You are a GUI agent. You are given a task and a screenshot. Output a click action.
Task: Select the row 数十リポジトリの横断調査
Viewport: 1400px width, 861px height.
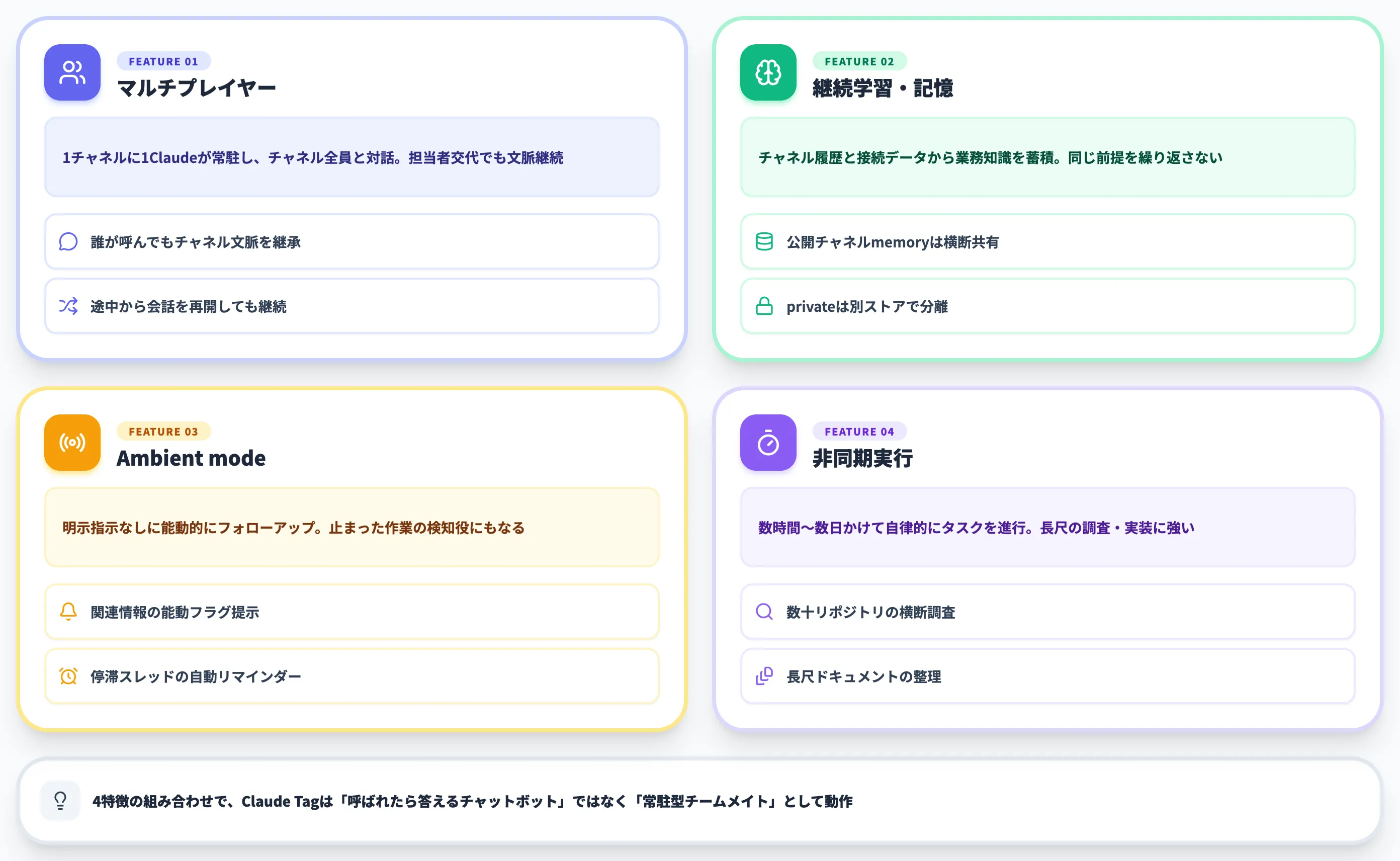click(1047, 612)
